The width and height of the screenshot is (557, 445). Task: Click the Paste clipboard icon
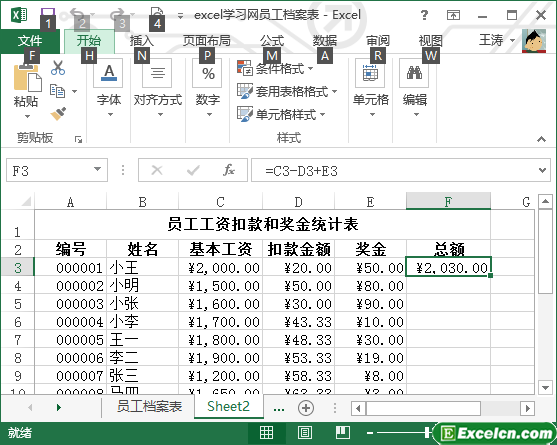27,77
